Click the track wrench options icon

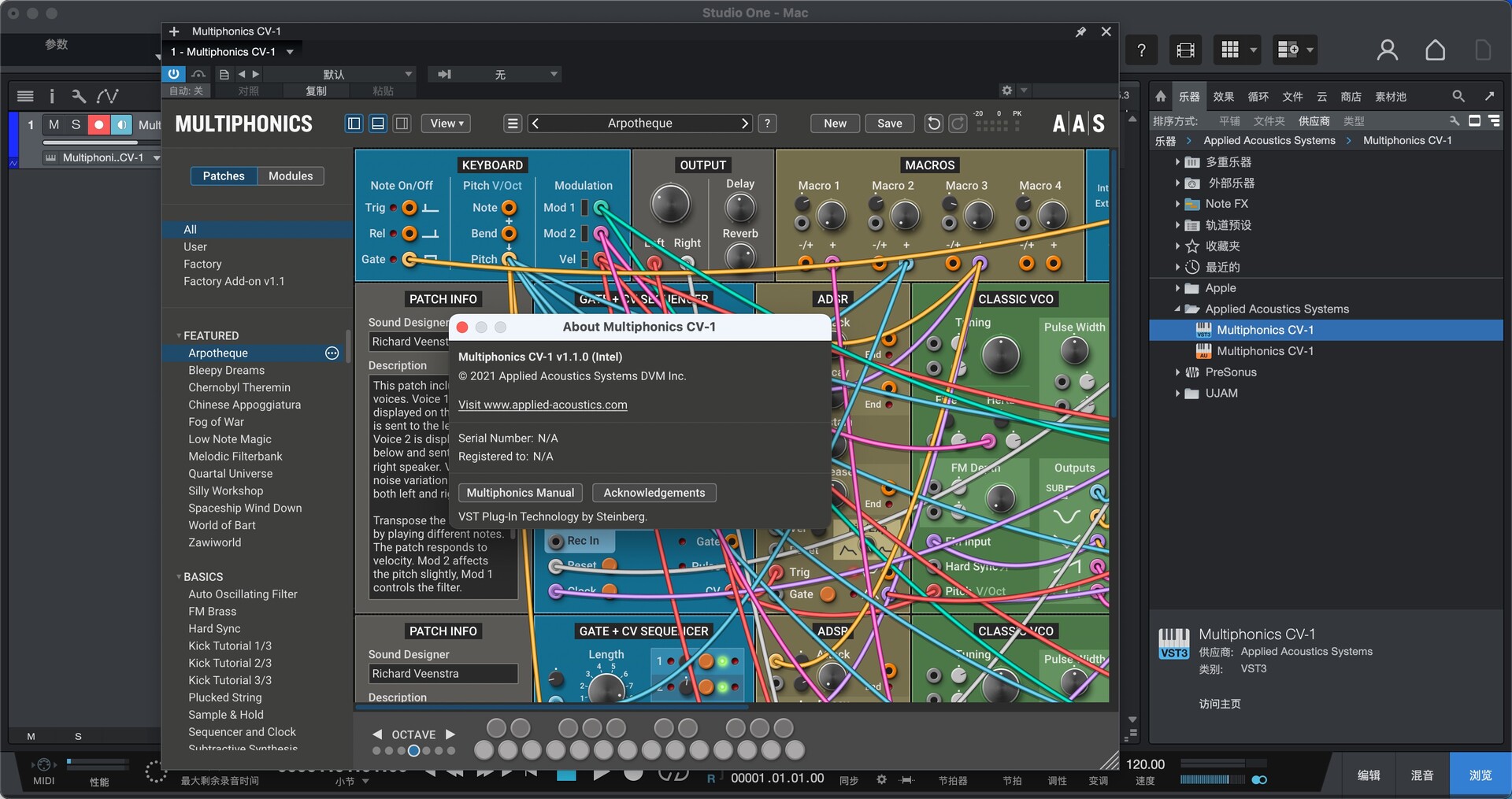(x=78, y=96)
